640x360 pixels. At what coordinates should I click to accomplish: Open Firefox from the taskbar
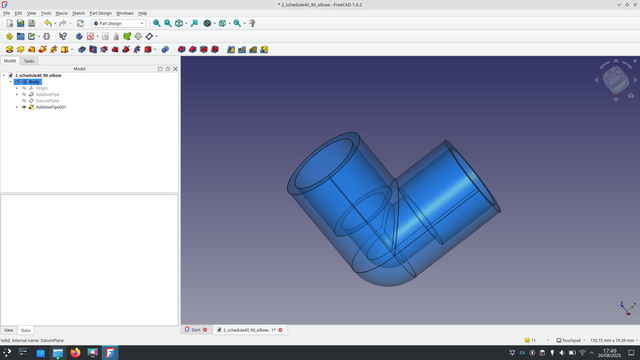75,353
